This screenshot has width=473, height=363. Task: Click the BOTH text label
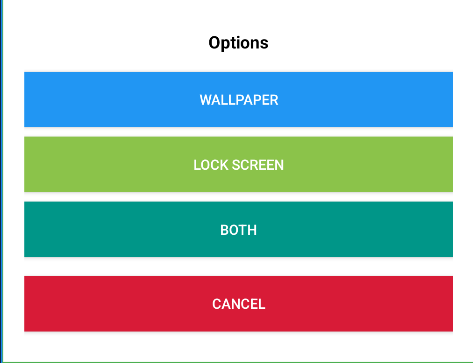point(238,230)
